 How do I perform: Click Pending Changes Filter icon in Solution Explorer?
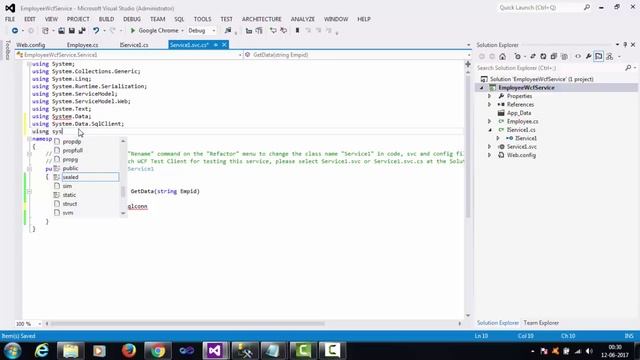click(518, 57)
